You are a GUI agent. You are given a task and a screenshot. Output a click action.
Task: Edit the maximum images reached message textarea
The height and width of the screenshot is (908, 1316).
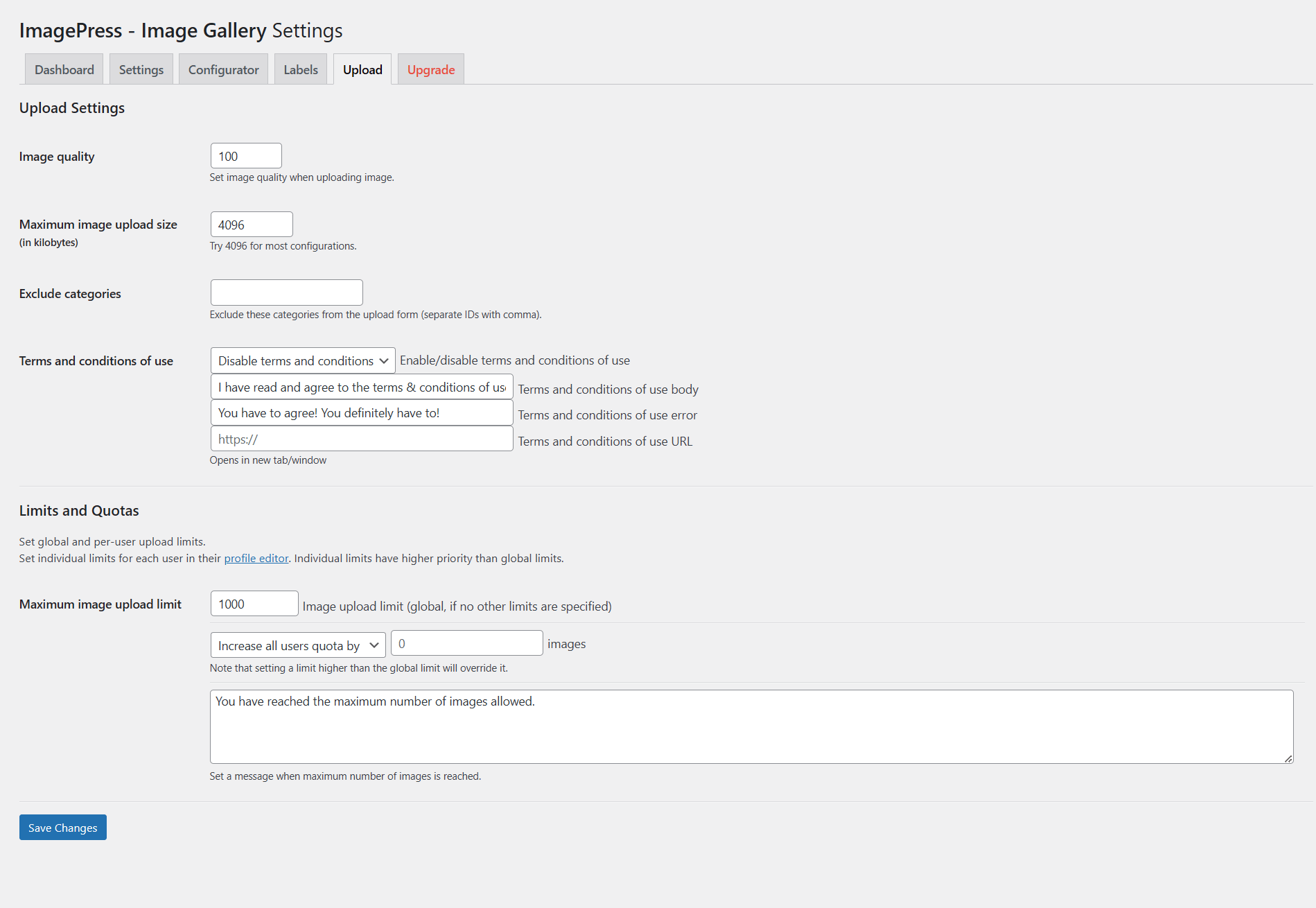[x=751, y=726]
